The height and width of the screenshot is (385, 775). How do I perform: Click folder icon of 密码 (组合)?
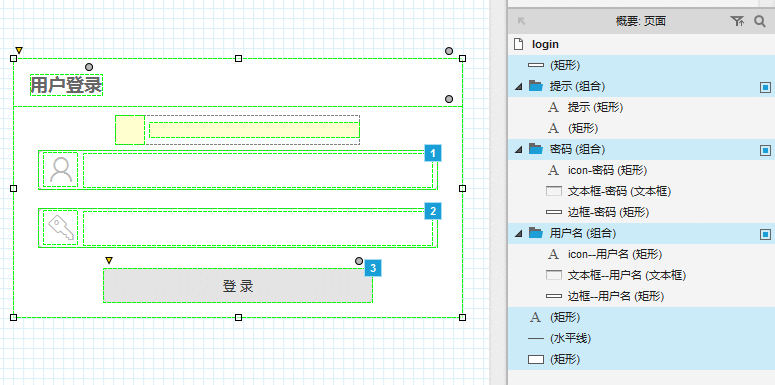pyautogui.click(x=536, y=149)
